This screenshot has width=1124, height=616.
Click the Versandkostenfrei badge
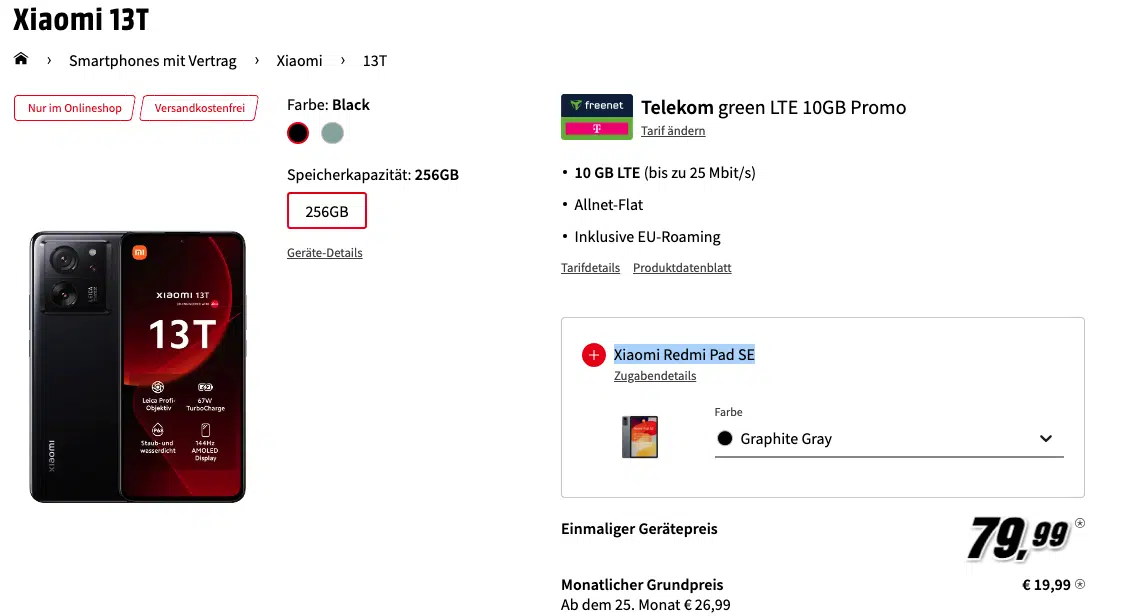(200, 108)
